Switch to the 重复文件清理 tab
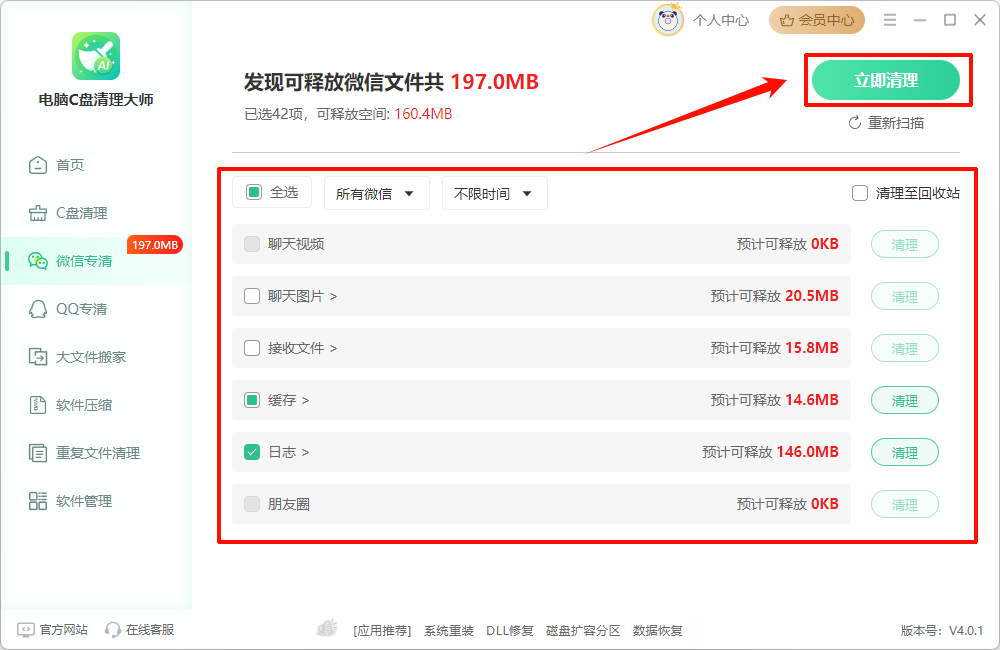This screenshot has height=650, width=1000. 97,453
